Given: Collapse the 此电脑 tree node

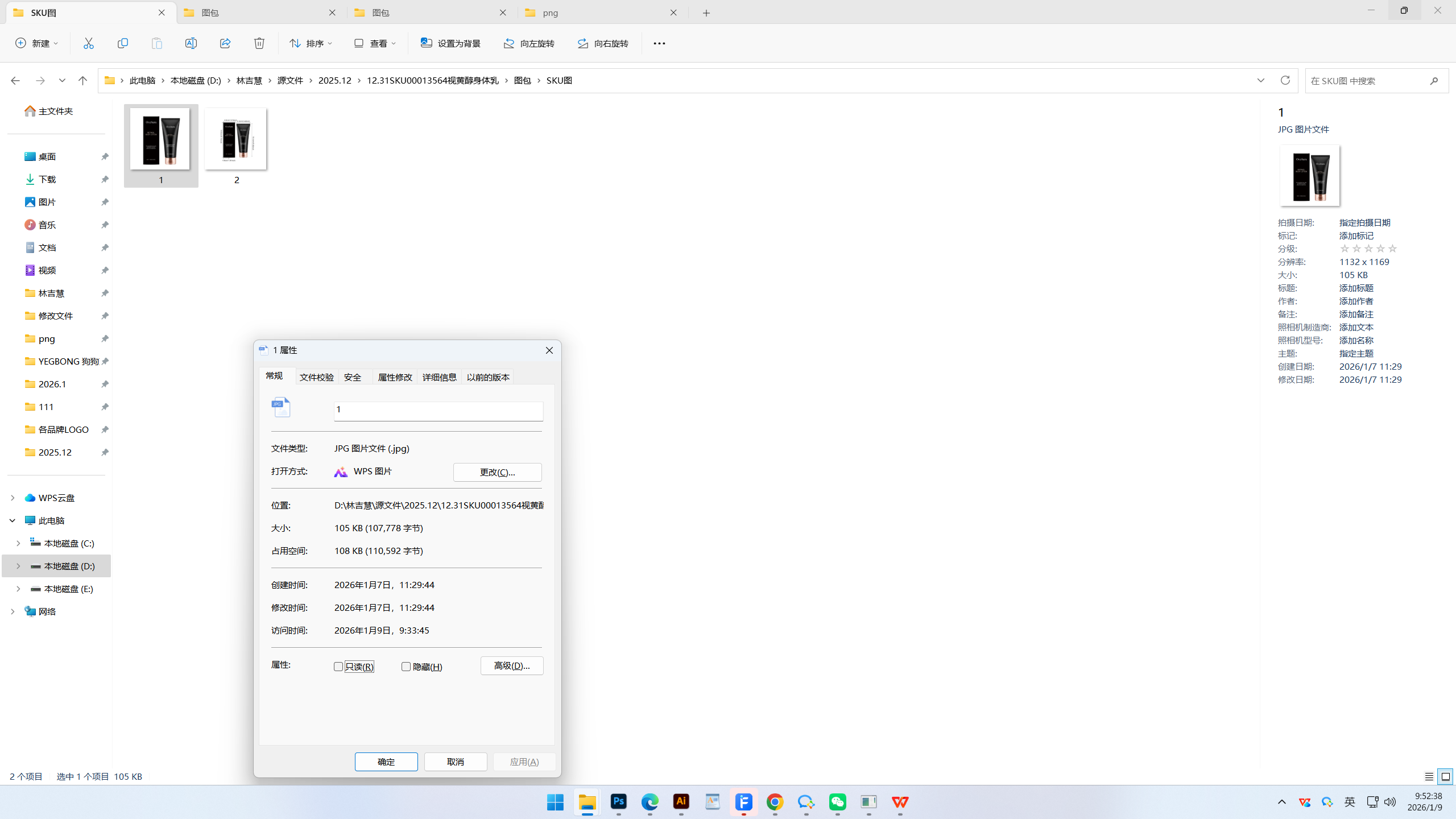Looking at the screenshot, I should point(13,520).
